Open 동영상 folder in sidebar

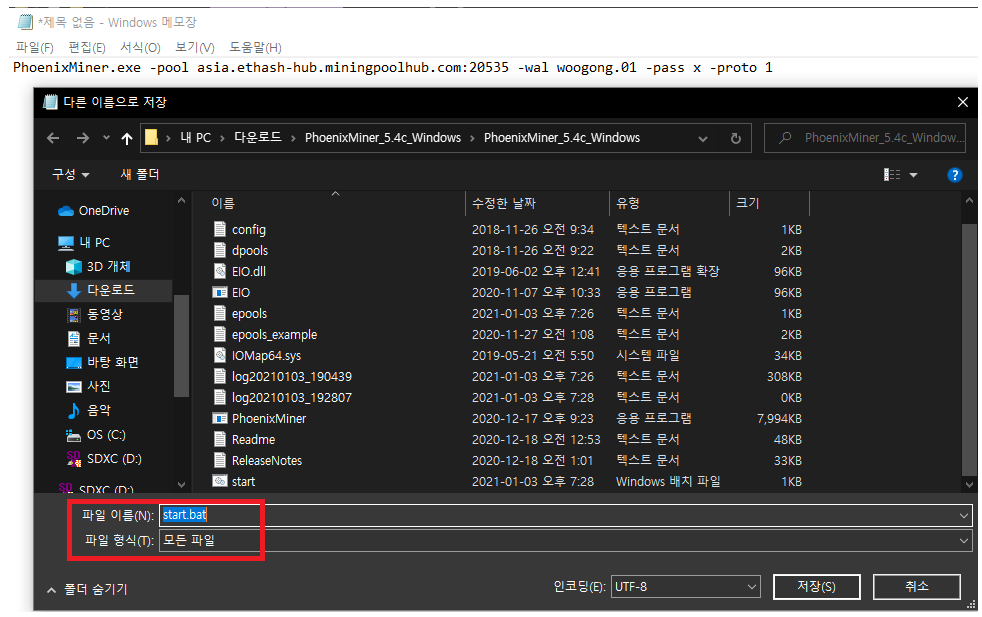(95, 314)
